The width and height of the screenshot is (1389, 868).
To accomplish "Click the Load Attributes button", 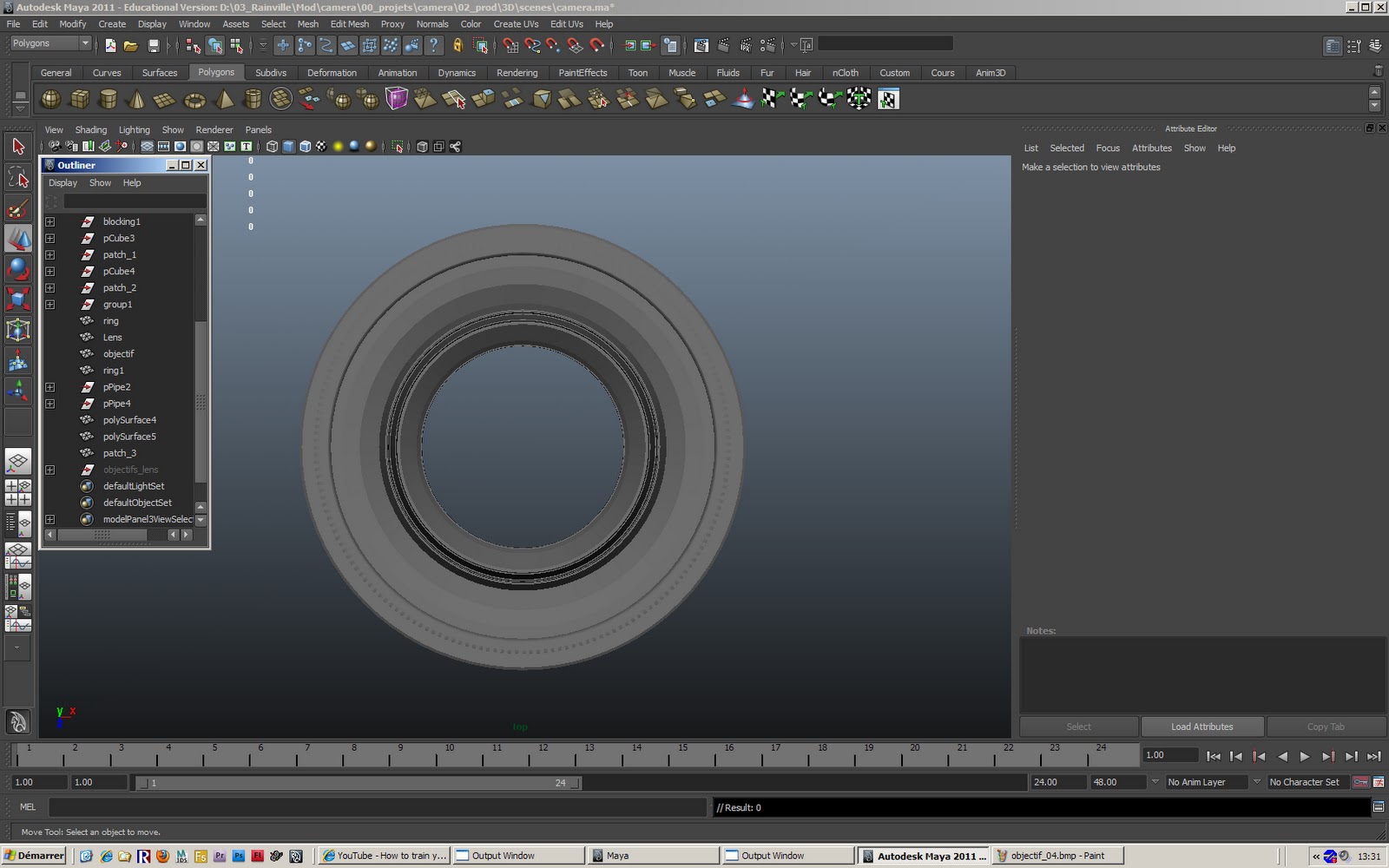I will click(1201, 727).
